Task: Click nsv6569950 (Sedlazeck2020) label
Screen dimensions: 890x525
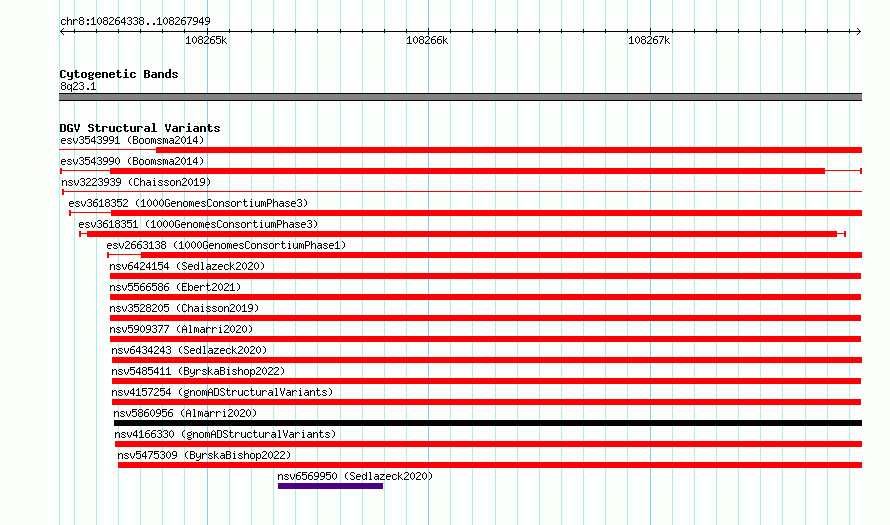Action: [355, 476]
